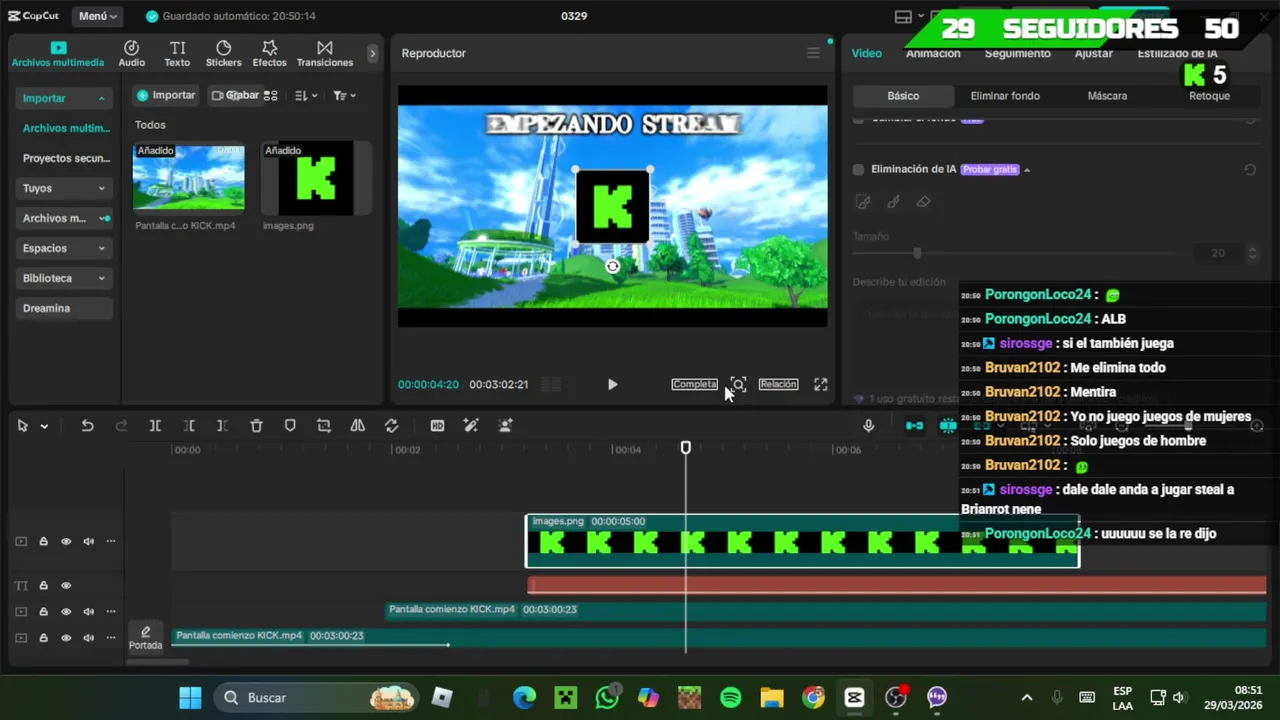Open the layout icon in the title bar

(903, 16)
